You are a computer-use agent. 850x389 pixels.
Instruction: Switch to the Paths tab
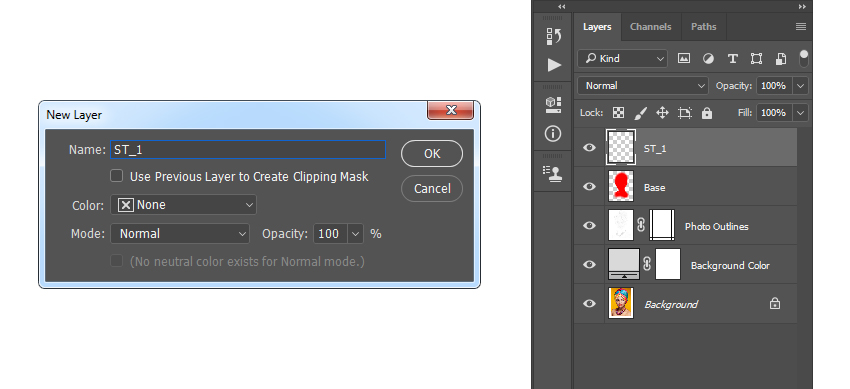coord(704,27)
